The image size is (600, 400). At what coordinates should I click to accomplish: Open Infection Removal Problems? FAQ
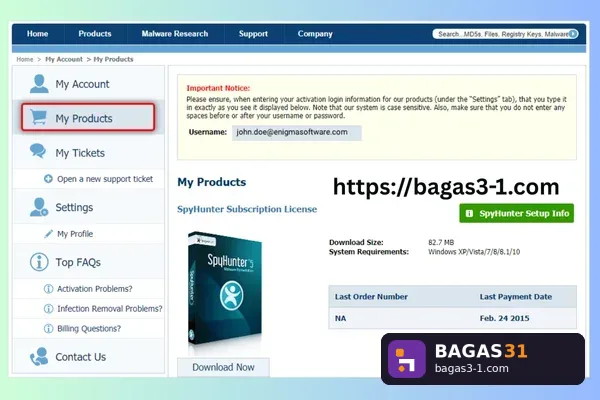tap(110, 309)
